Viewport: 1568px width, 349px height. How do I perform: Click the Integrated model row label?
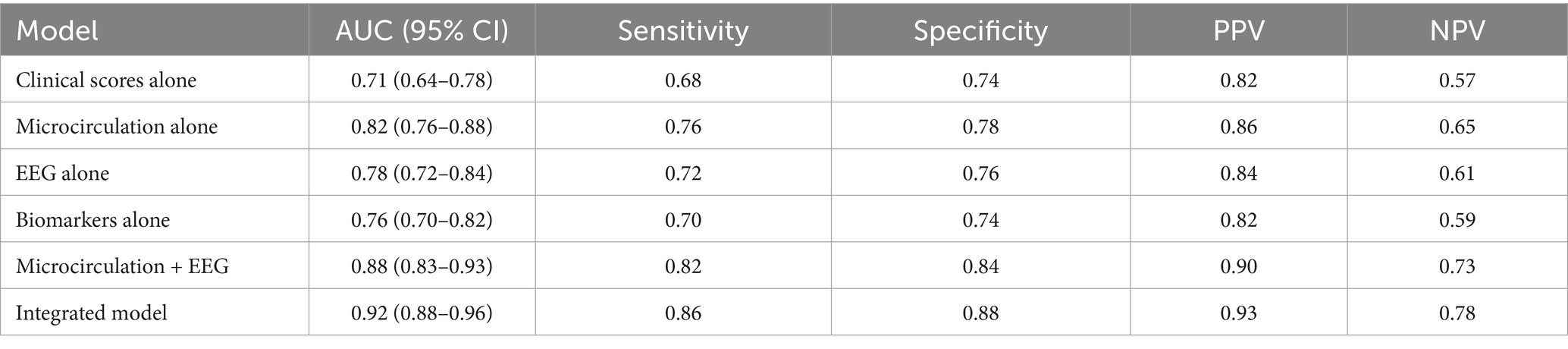[x=91, y=313]
